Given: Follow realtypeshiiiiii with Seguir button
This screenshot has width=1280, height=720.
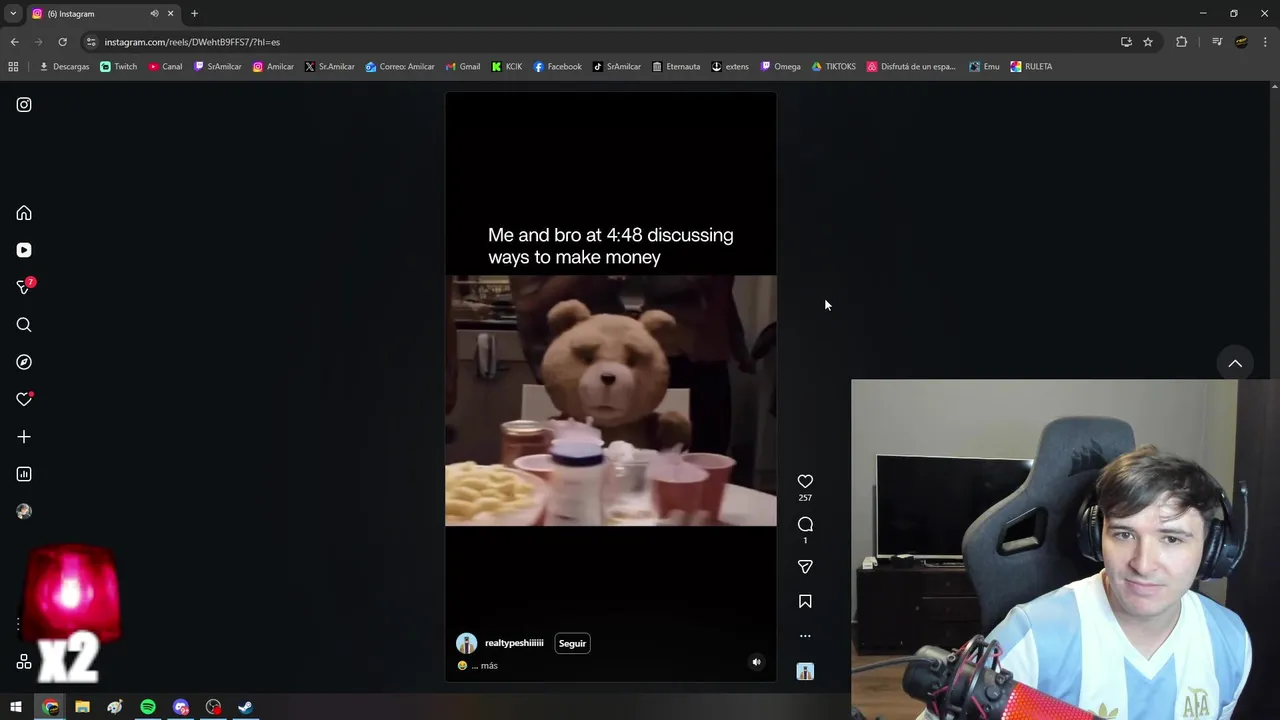Looking at the screenshot, I should pyautogui.click(x=572, y=644).
